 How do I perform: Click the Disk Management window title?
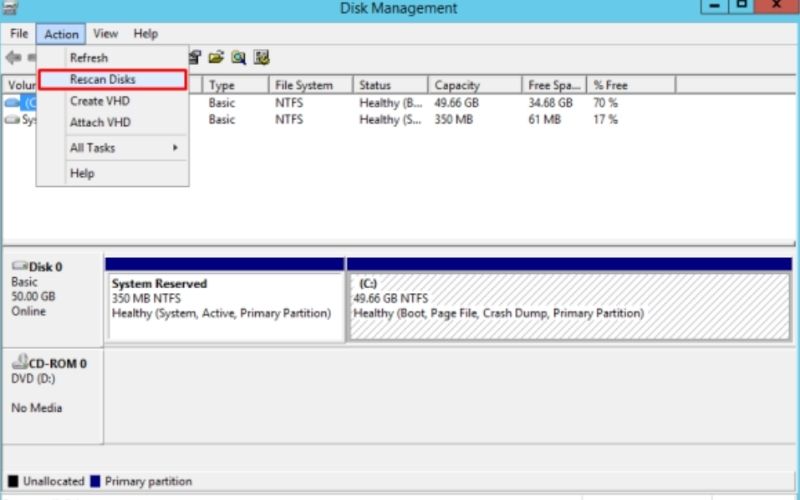[398, 8]
